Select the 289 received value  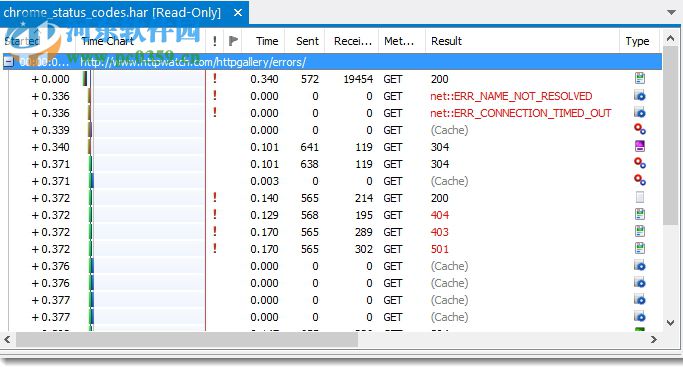tap(364, 232)
